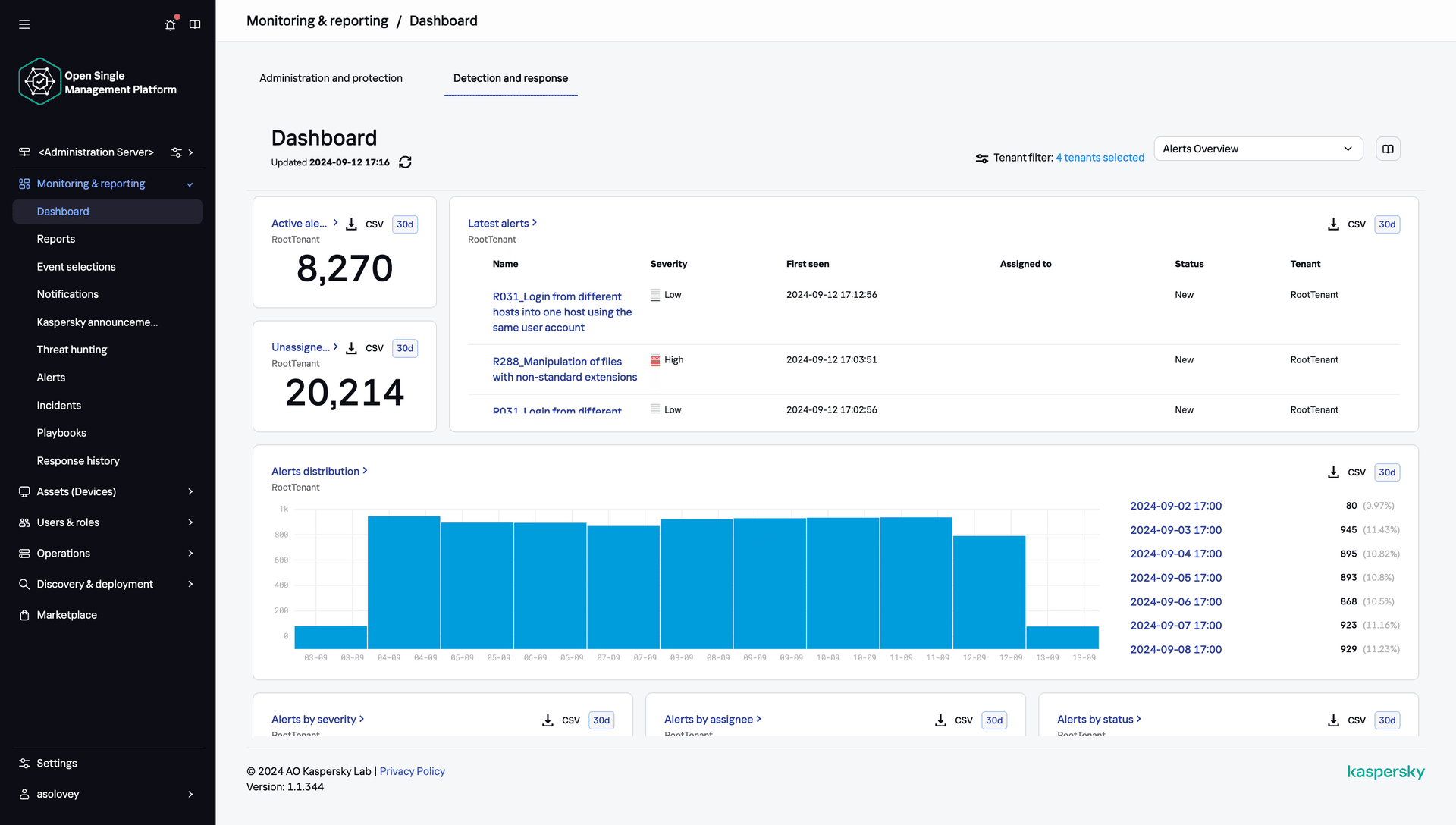Download Alerts by severity CSV icon
This screenshot has width=1456, height=825.
548,720
